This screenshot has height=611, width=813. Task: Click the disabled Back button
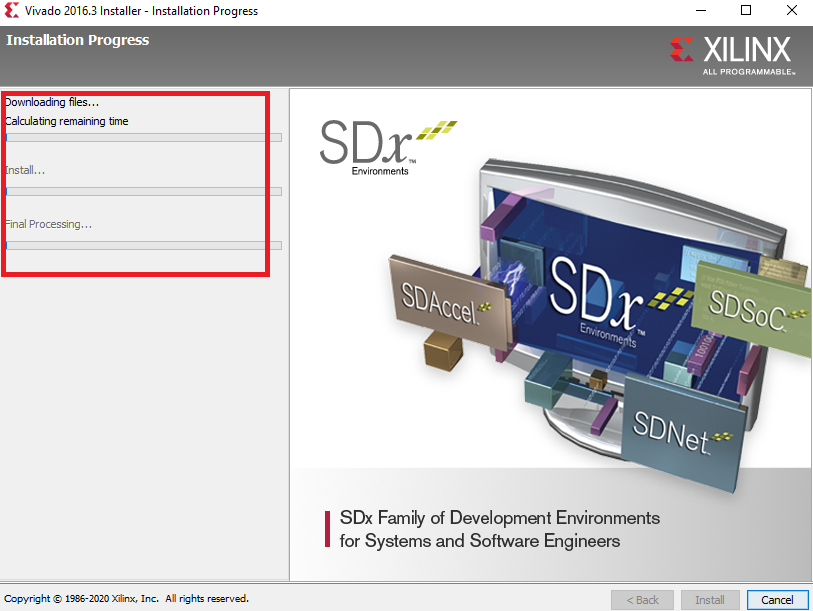click(x=642, y=600)
